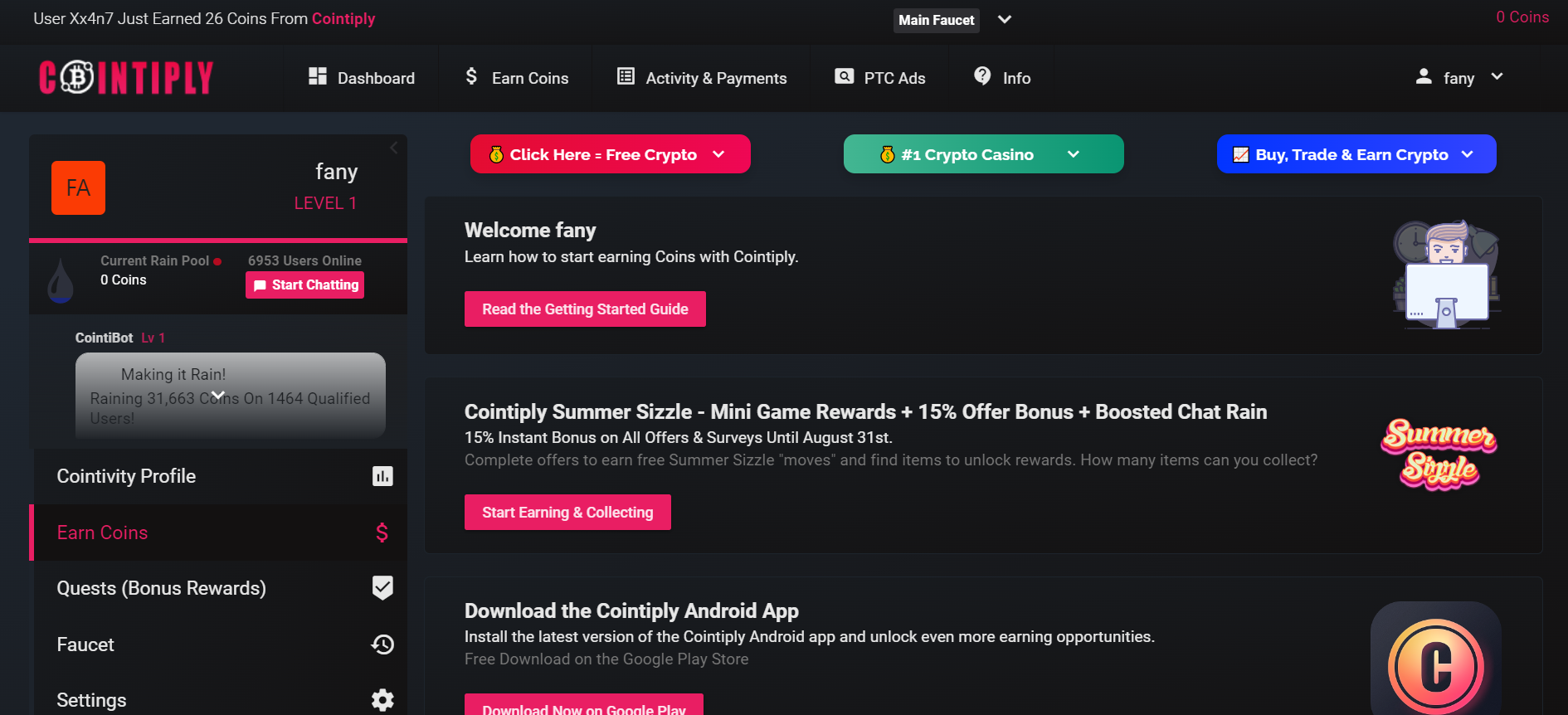
Task: Click Download Now on Google Play
Action: 584,705
